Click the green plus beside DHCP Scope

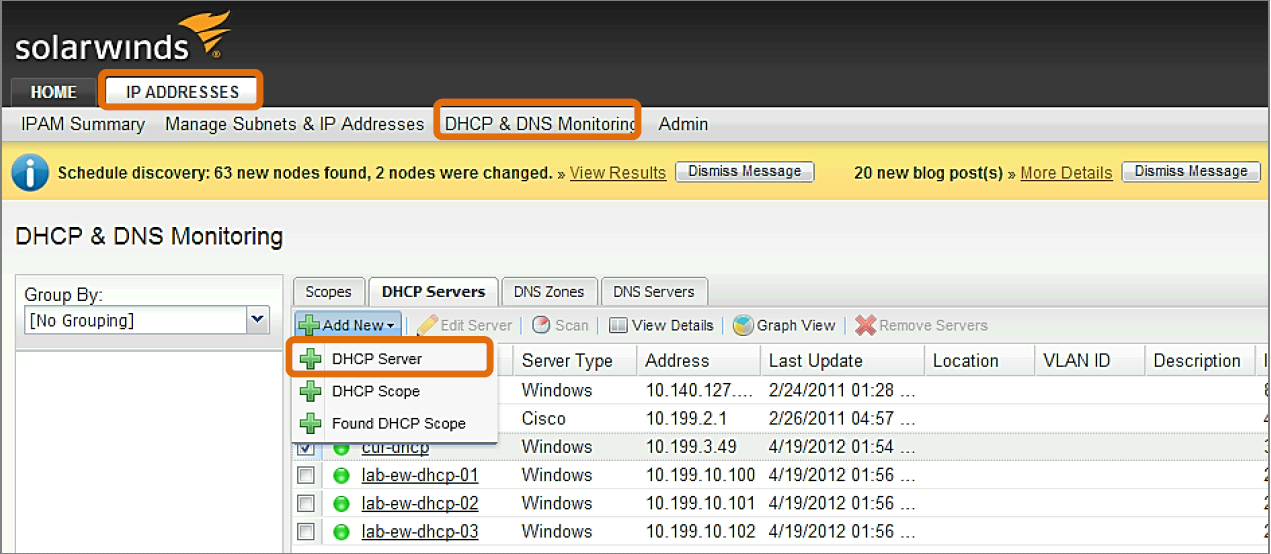pyautogui.click(x=311, y=391)
